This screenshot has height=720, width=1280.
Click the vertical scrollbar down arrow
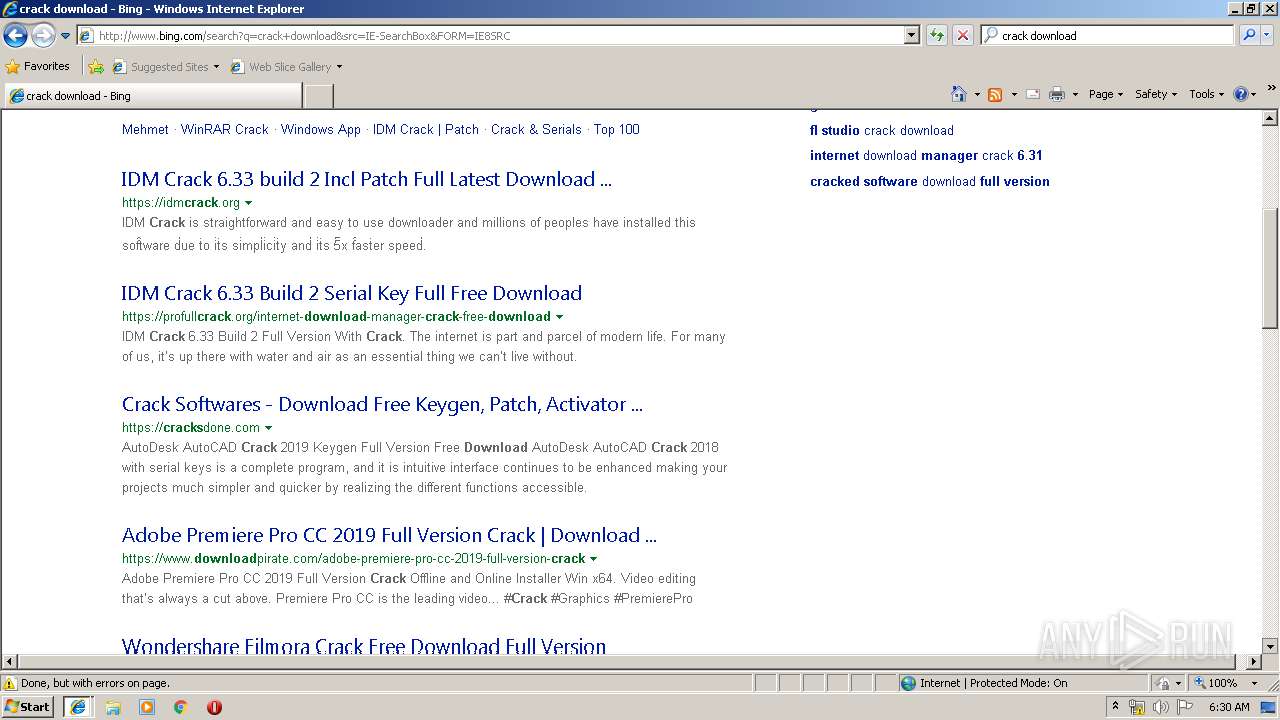click(x=1270, y=646)
